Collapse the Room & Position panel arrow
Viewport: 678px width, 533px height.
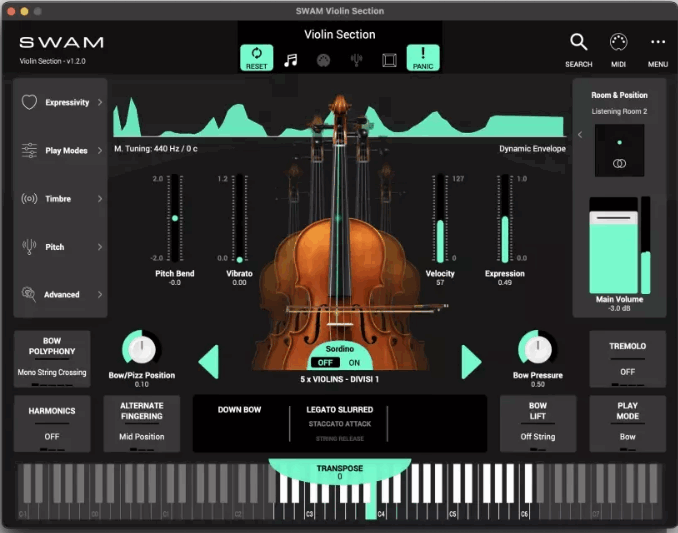(580, 135)
